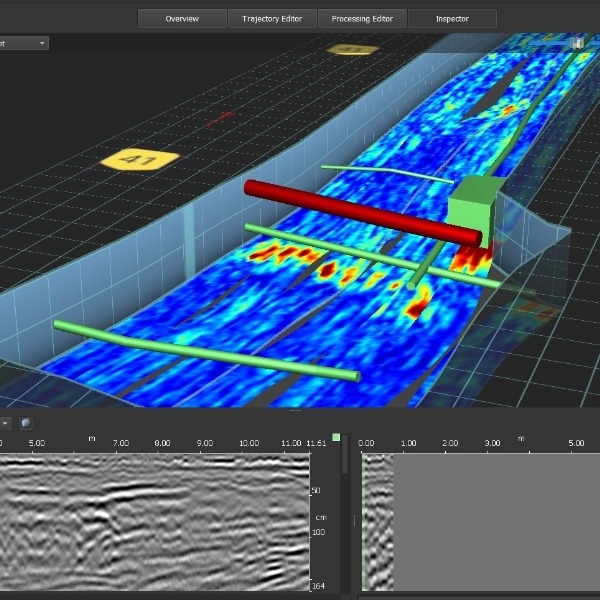Click the right radargram scan strip
Image resolution: width=600 pixels, height=600 pixels.
[377, 520]
